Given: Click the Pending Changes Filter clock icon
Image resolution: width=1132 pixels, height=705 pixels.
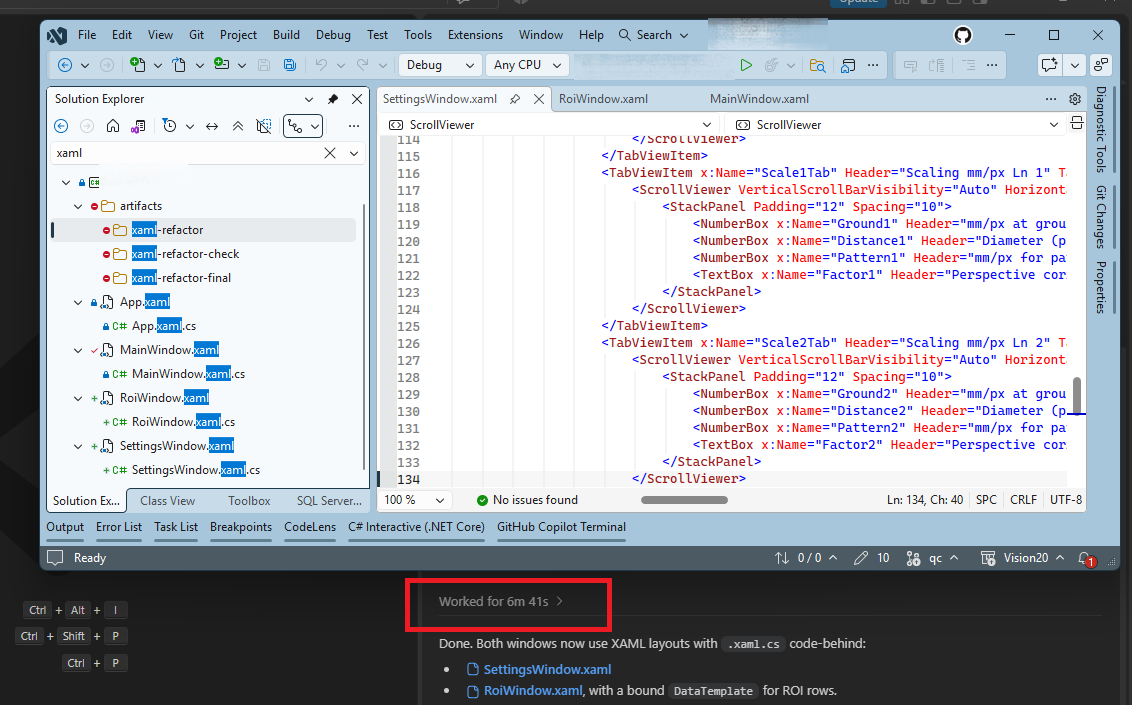Looking at the screenshot, I should [x=170, y=126].
